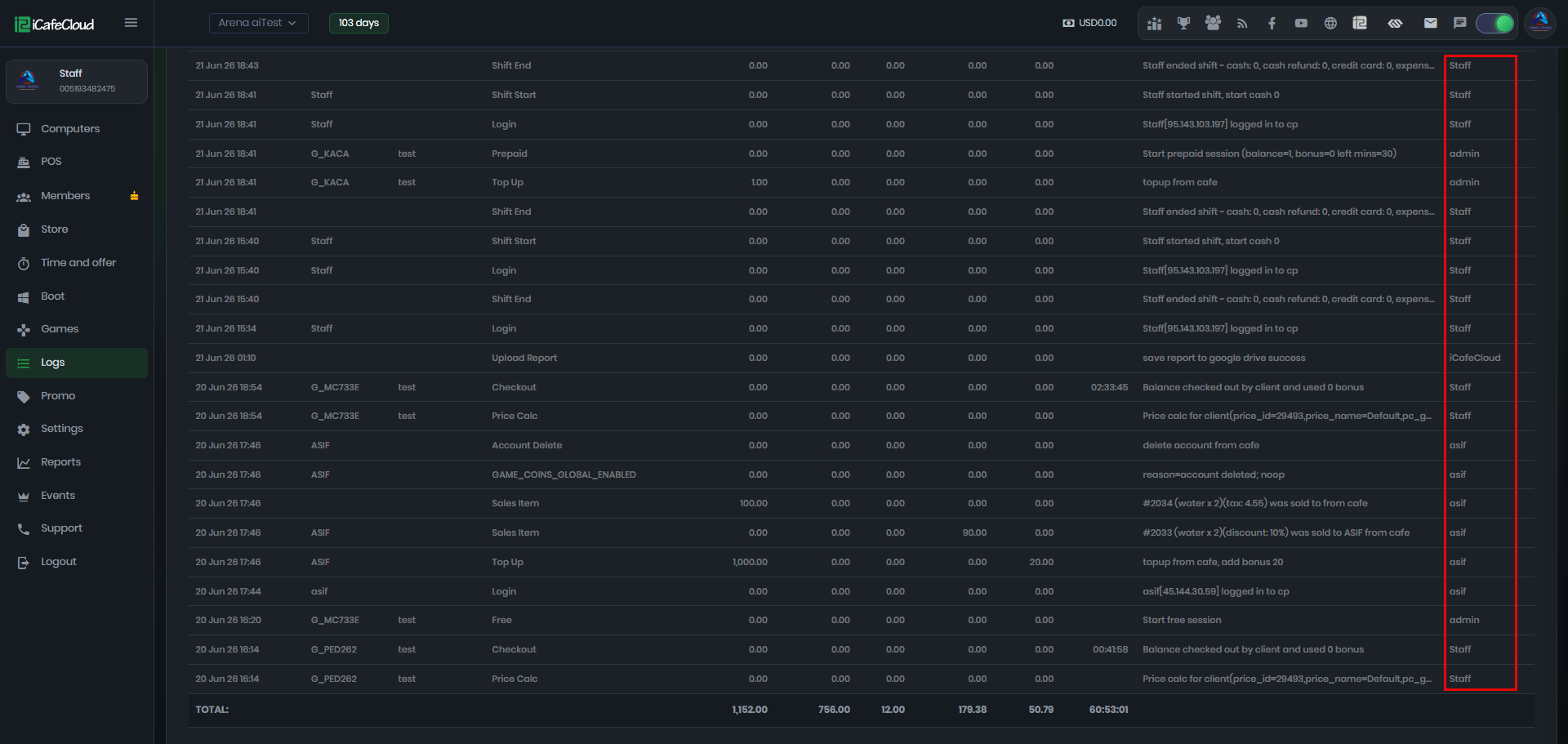This screenshot has width=1568, height=744.
Task: Go to the Reports section label
Action: click(x=61, y=462)
